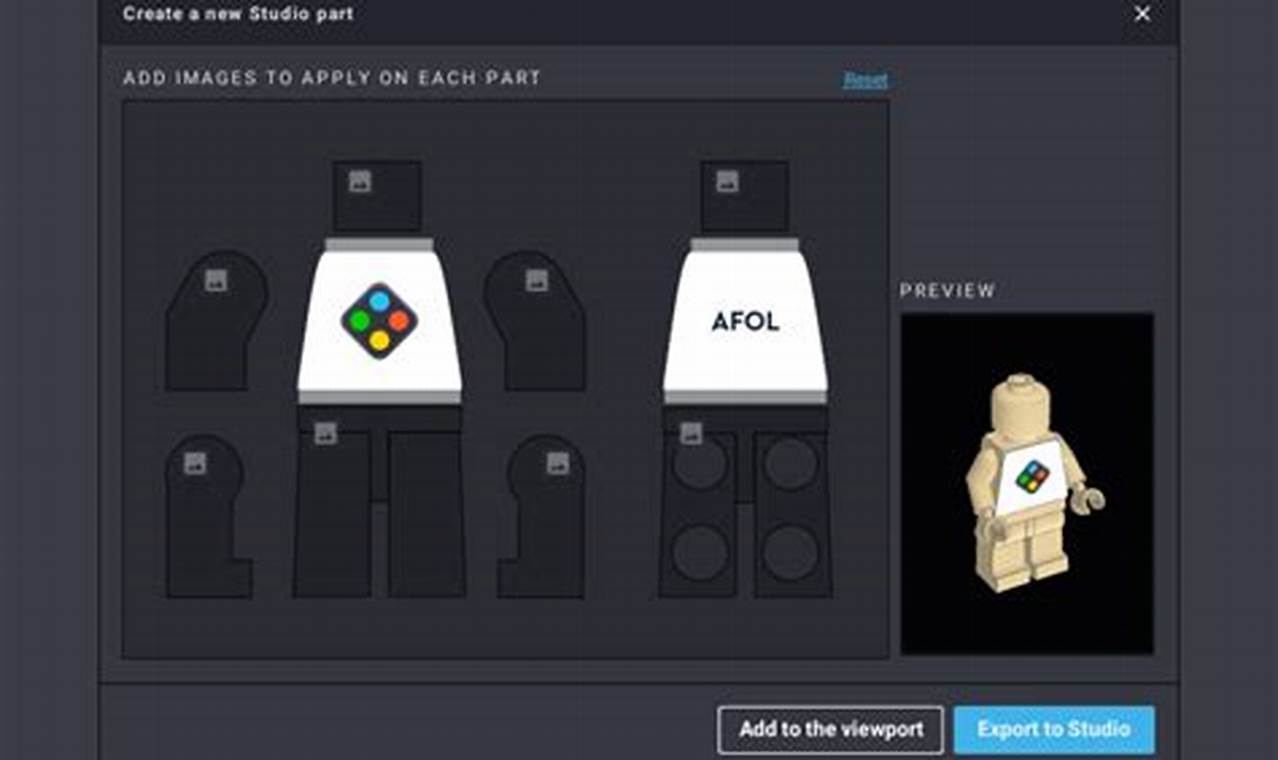The width and height of the screenshot is (1278, 760).
Task: Click image icon on front legs part
Action: point(325,433)
